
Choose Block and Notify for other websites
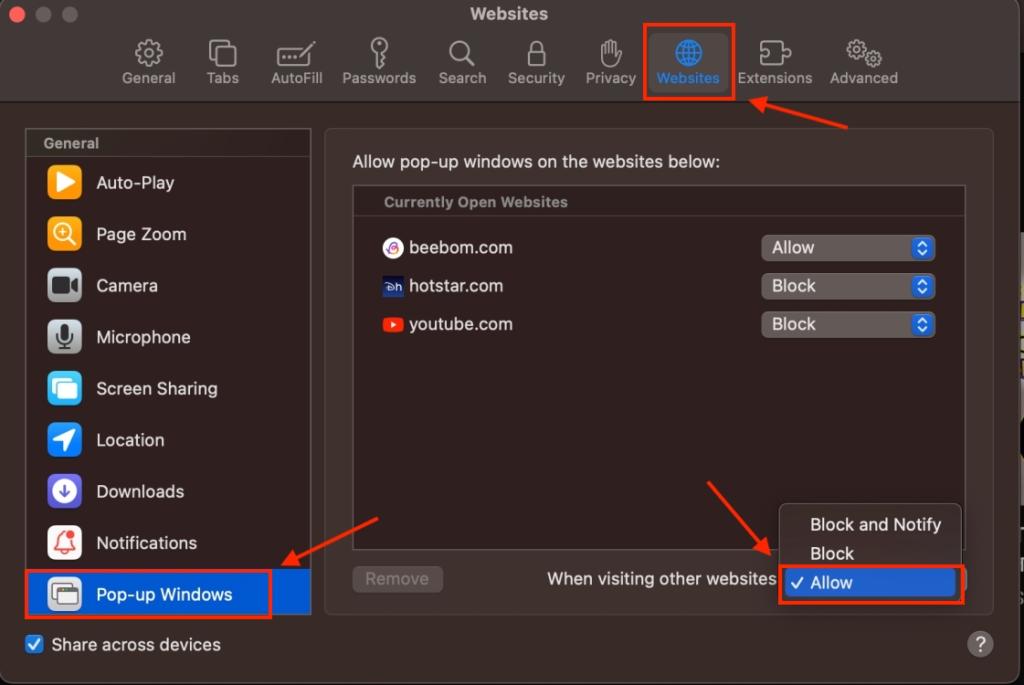click(874, 524)
